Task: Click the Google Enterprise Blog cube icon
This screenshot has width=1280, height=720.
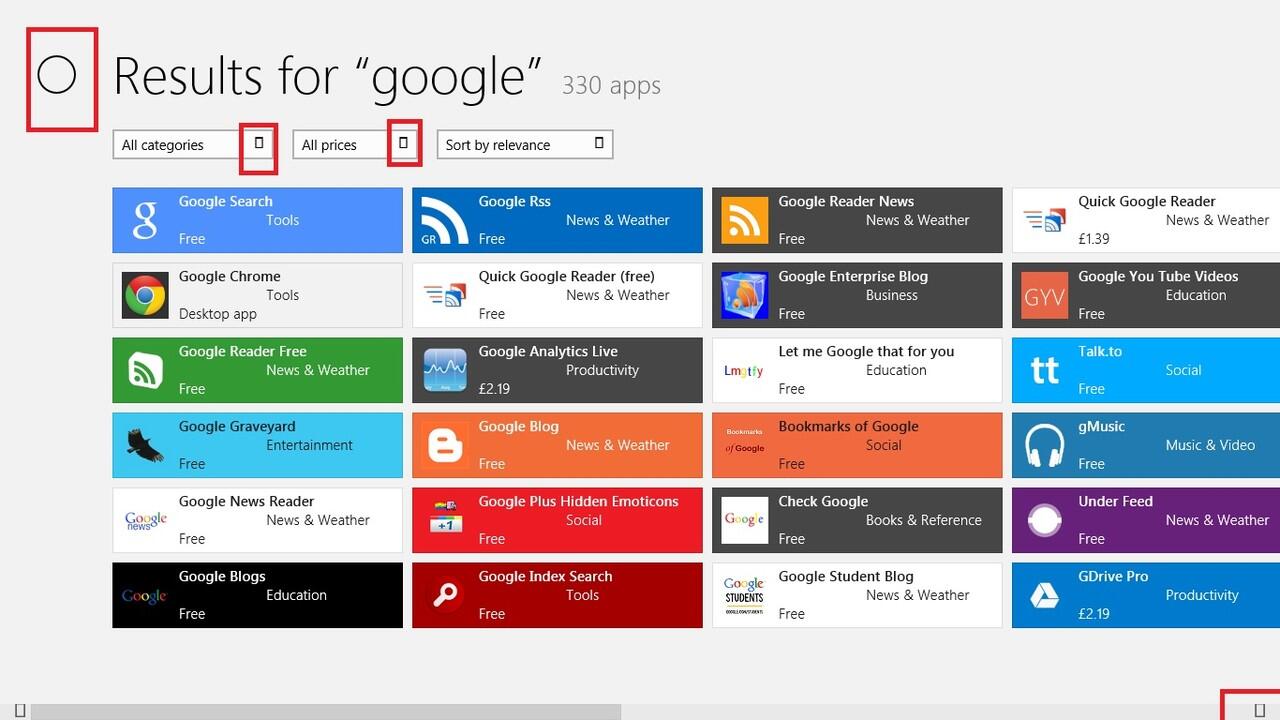Action: pyautogui.click(x=745, y=295)
